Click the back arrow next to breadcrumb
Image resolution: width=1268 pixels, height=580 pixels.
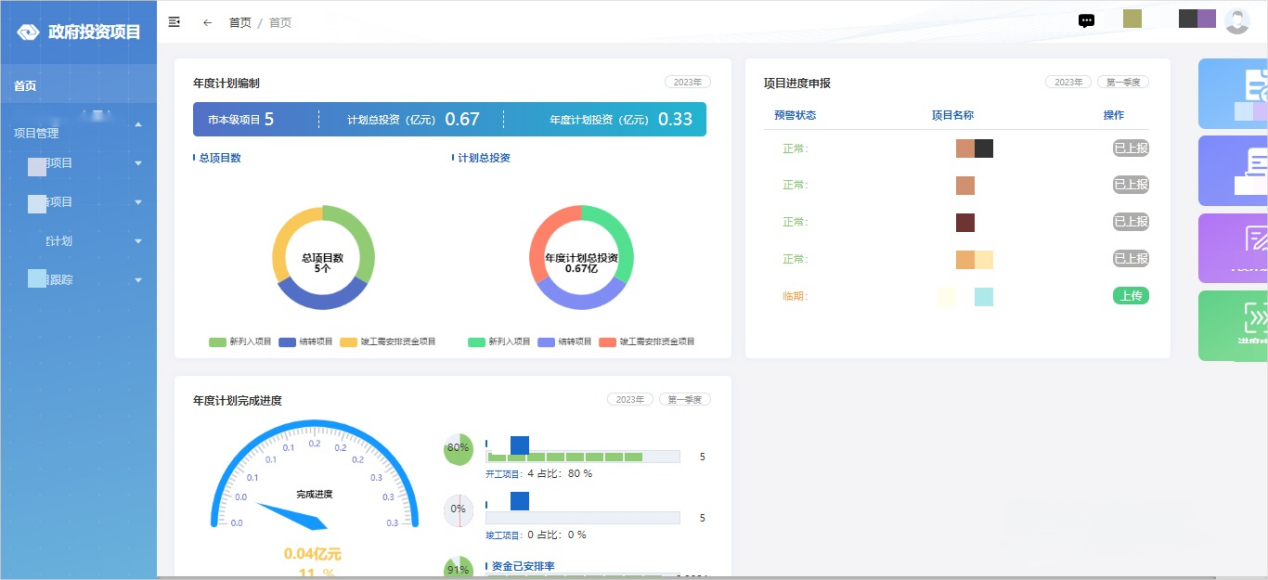coord(207,21)
